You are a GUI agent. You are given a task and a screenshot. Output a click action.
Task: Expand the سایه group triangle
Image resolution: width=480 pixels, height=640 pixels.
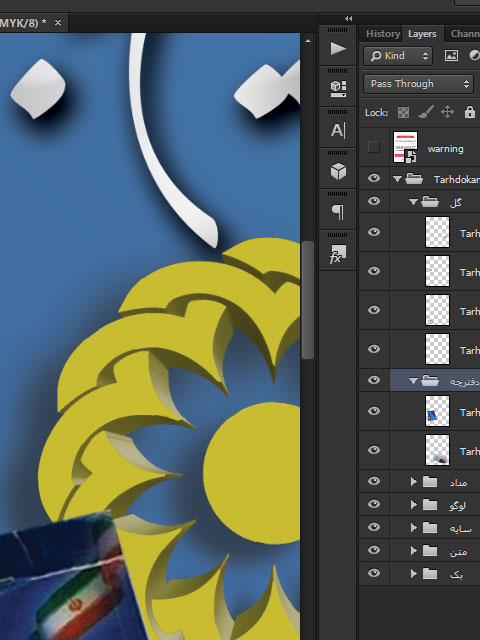[413, 527]
